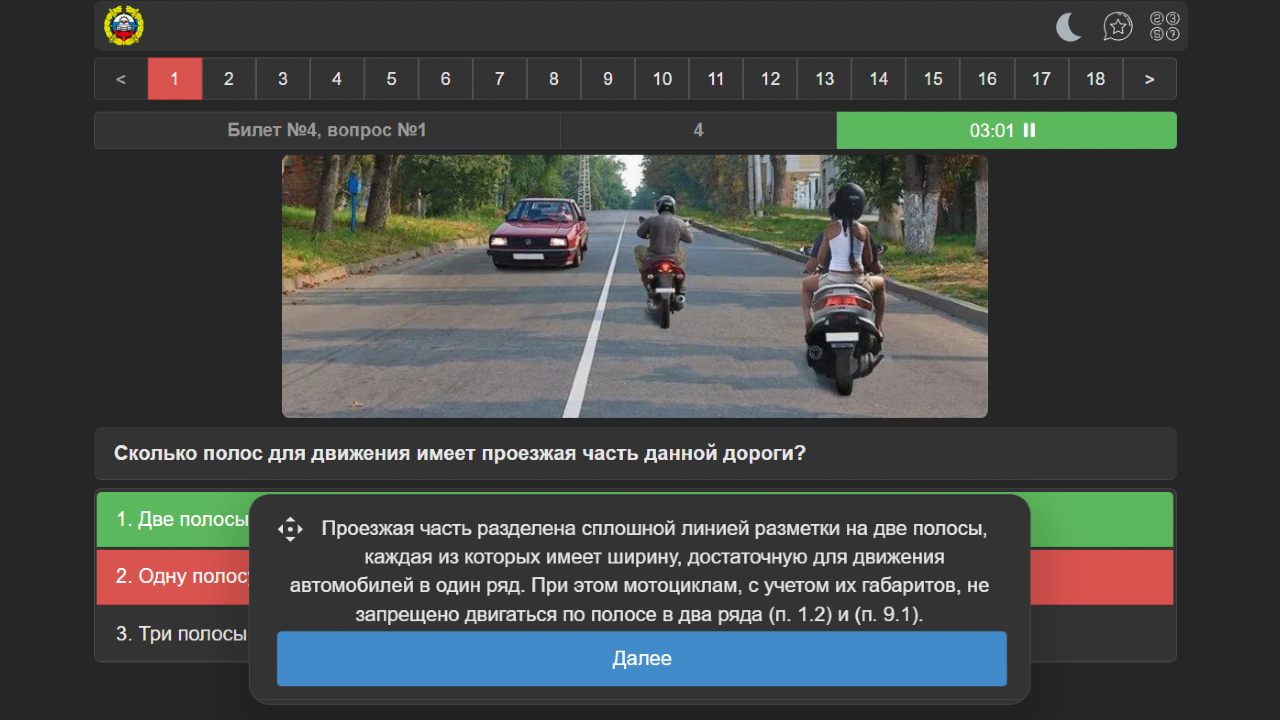Click the move handle icon on the explanation popup

pyautogui.click(x=290, y=528)
